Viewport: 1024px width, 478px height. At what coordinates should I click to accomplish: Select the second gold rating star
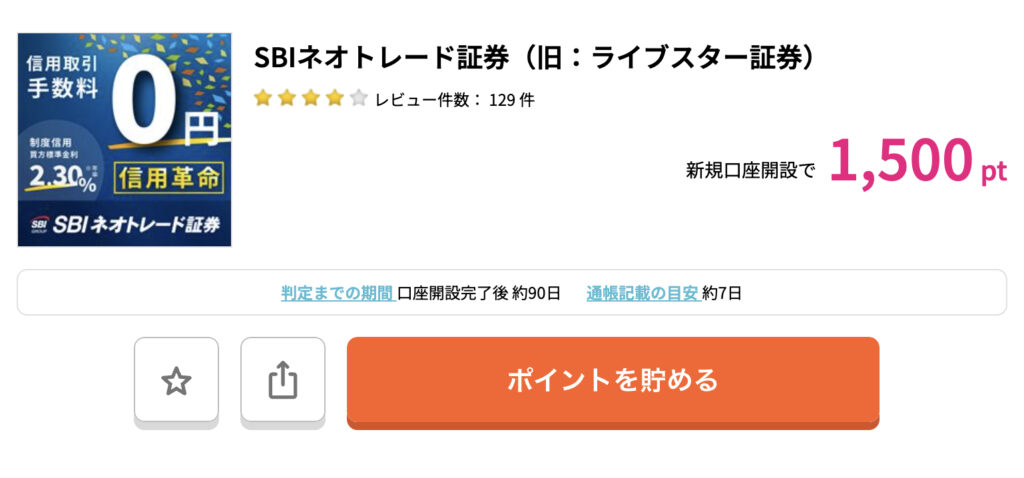click(x=287, y=99)
